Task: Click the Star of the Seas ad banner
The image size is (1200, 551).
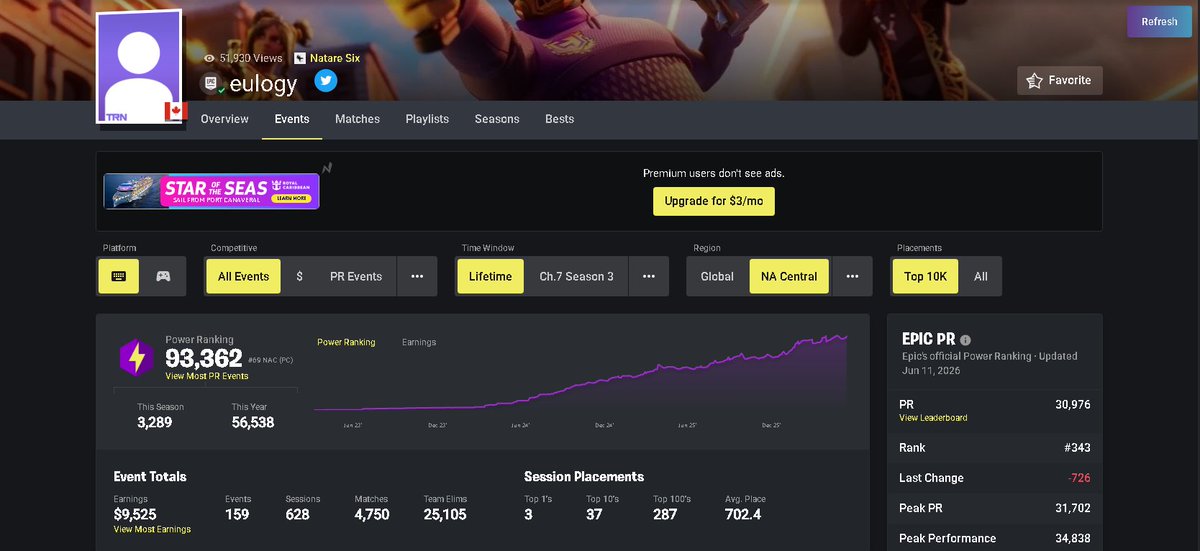Action: tap(212, 191)
